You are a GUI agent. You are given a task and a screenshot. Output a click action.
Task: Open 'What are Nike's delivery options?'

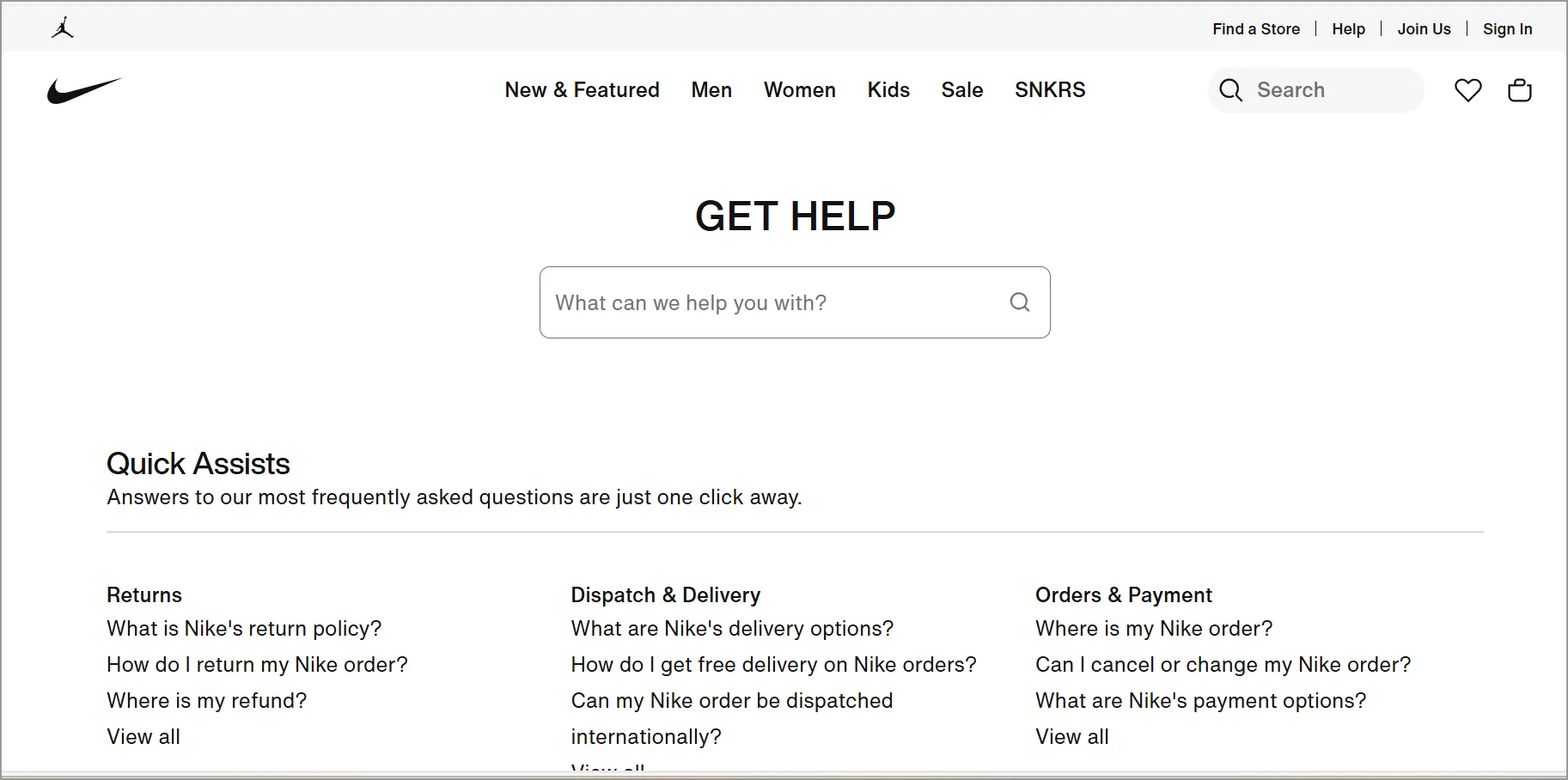tap(732, 629)
